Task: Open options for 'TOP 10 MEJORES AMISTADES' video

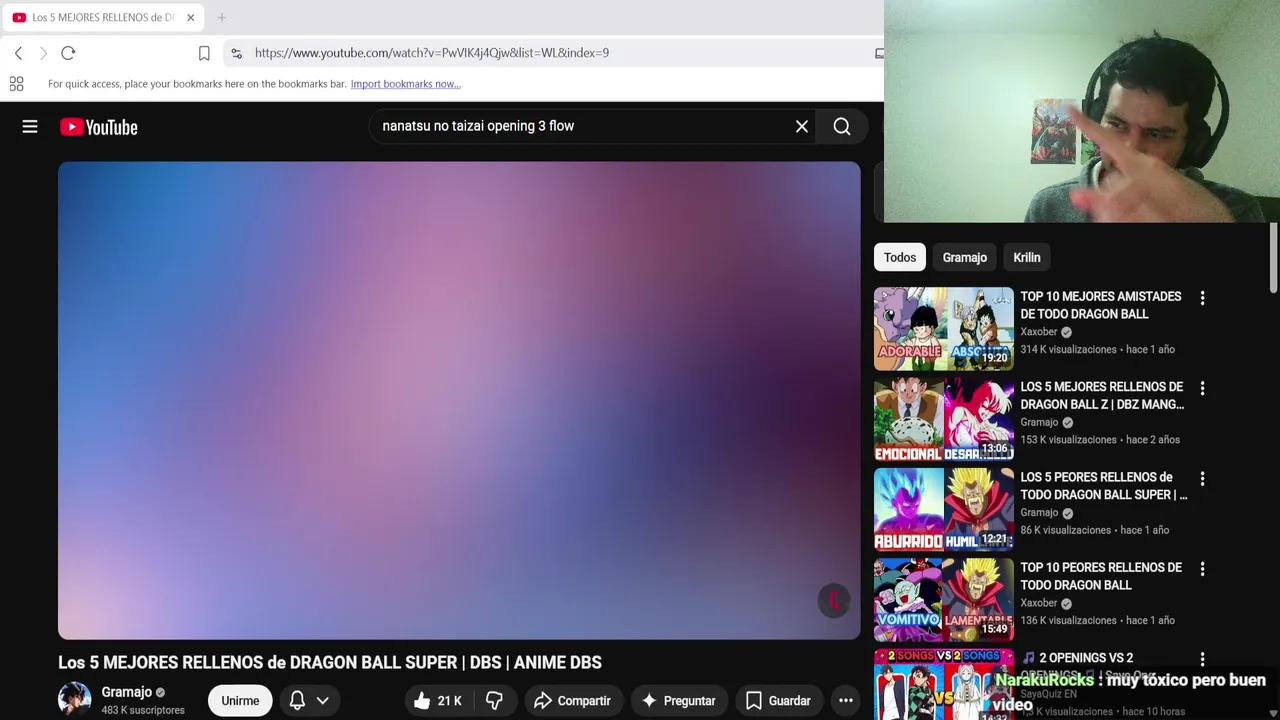Action: (x=1202, y=298)
